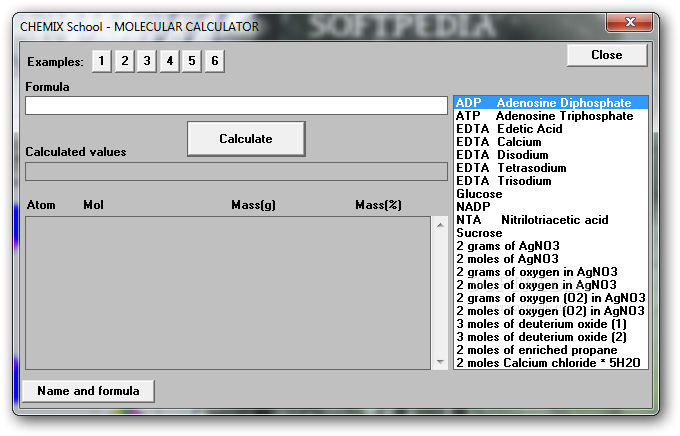
Task: Load example 4
Action: point(170,61)
